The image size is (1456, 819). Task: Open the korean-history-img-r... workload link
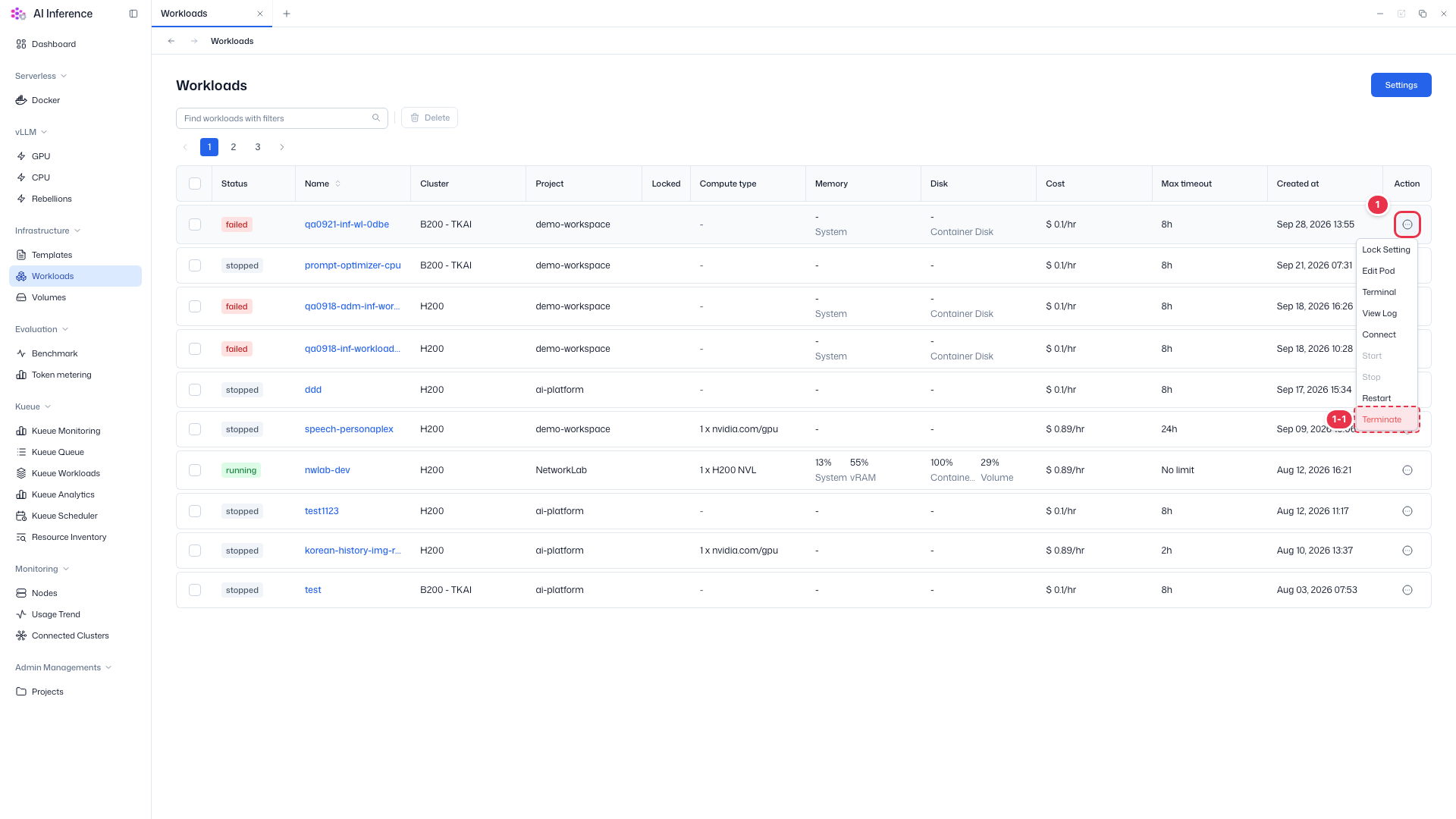point(353,551)
